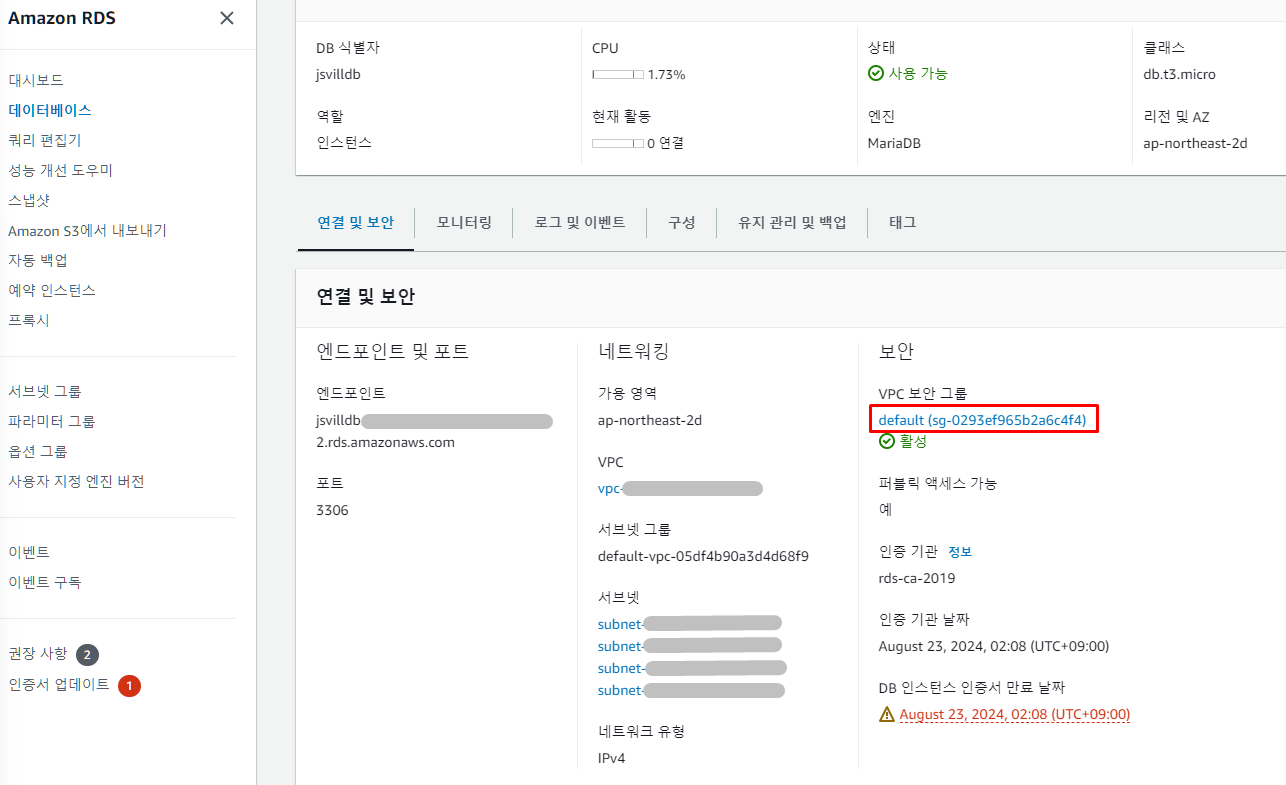
Task: Open the 스냅샷 page
Action: coord(29,200)
